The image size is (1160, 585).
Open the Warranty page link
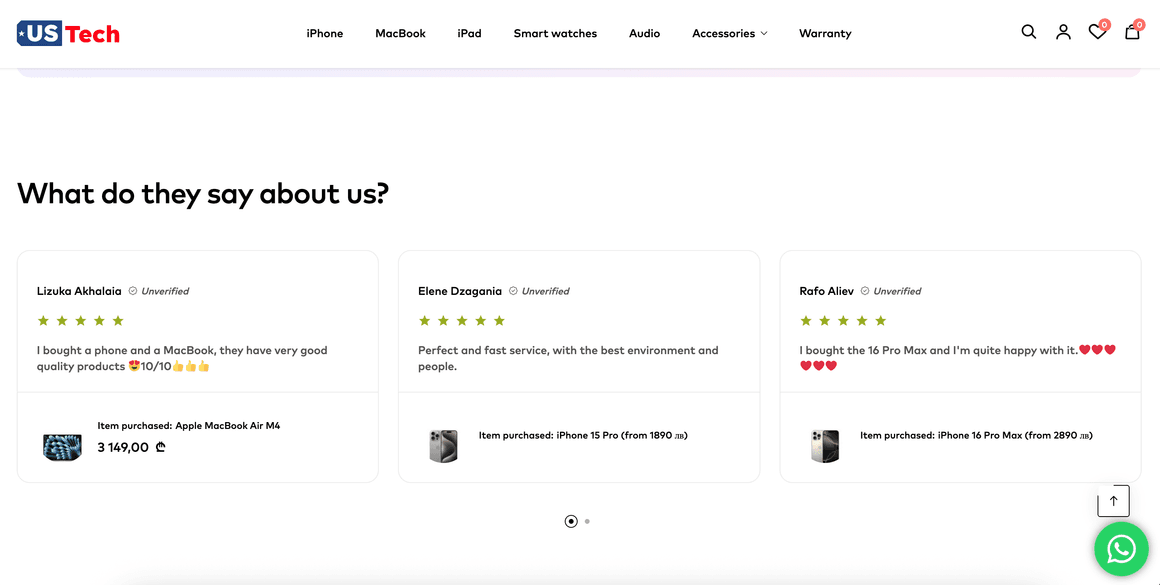click(x=825, y=33)
